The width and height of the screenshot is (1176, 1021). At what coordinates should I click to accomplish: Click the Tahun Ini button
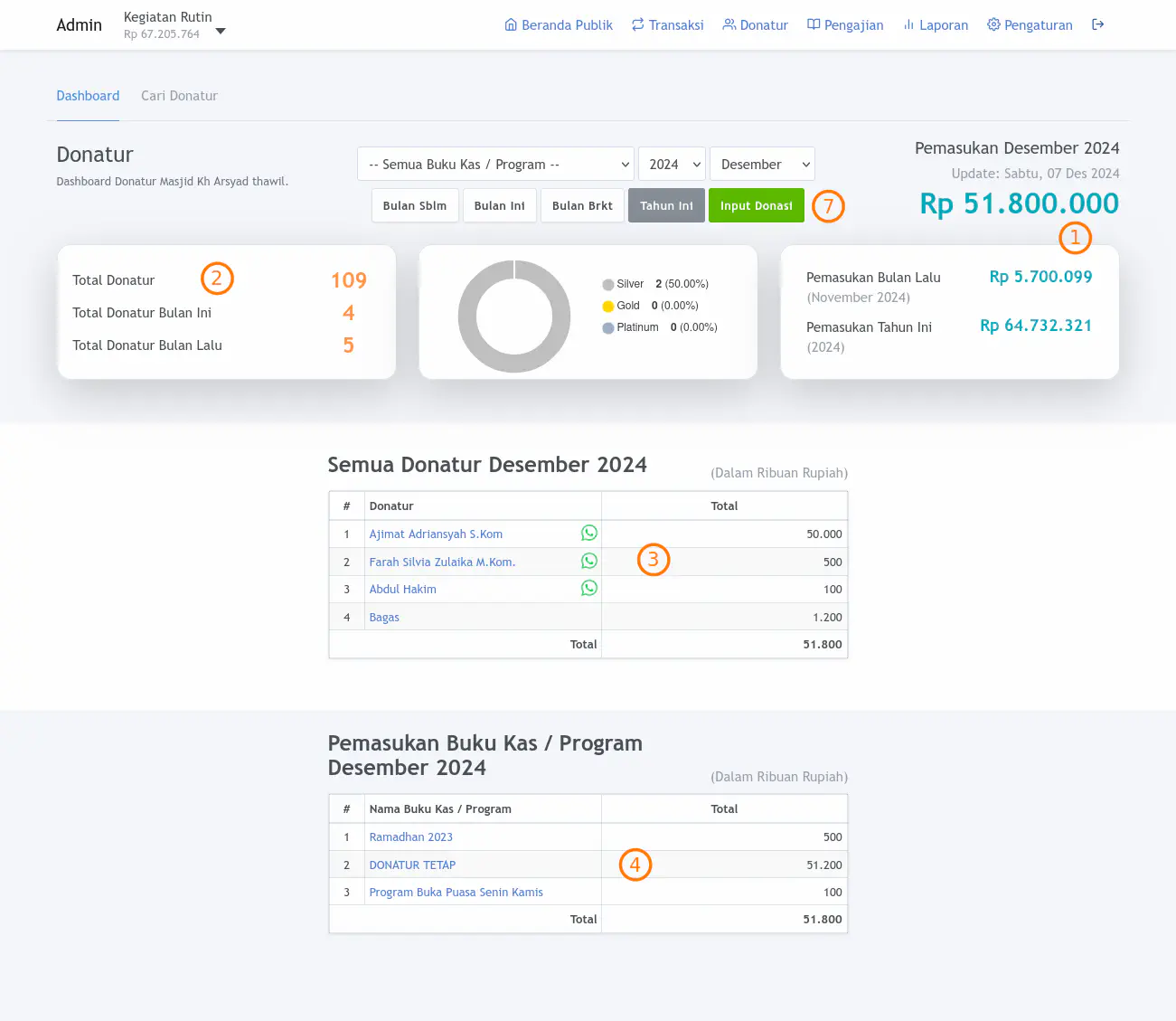(x=666, y=205)
